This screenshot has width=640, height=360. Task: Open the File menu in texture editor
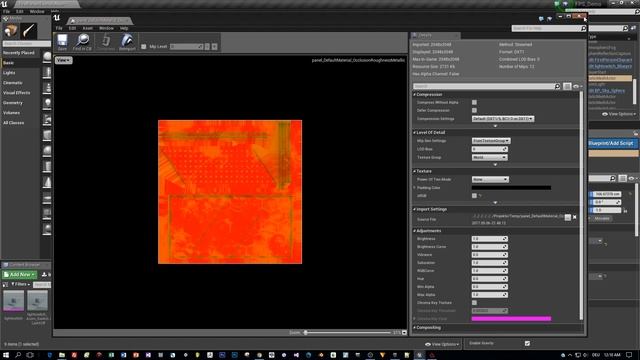(x=59, y=28)
